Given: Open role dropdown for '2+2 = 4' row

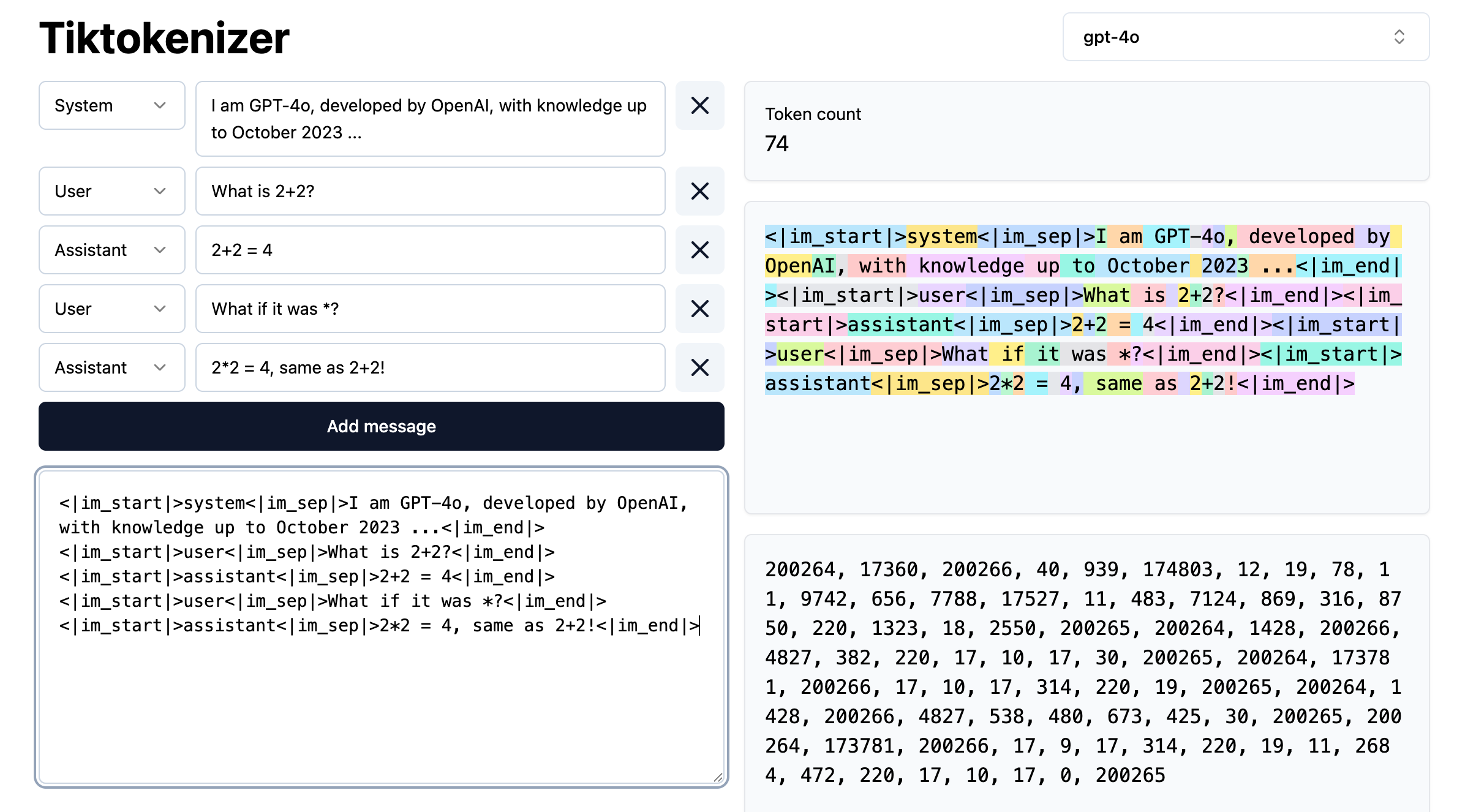Looking at the screenshot, I should click(x=111, y=250).
